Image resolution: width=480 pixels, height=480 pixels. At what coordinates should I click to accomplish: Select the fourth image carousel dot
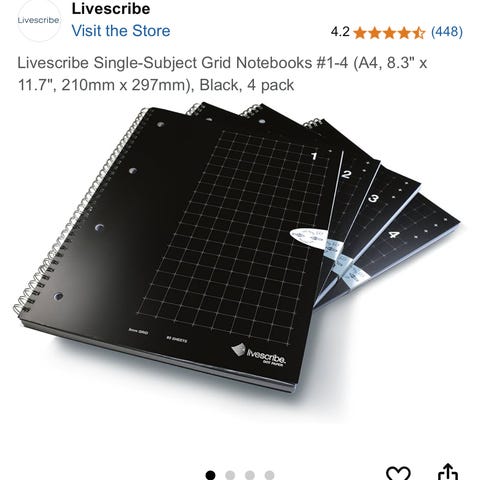point(270,475)
